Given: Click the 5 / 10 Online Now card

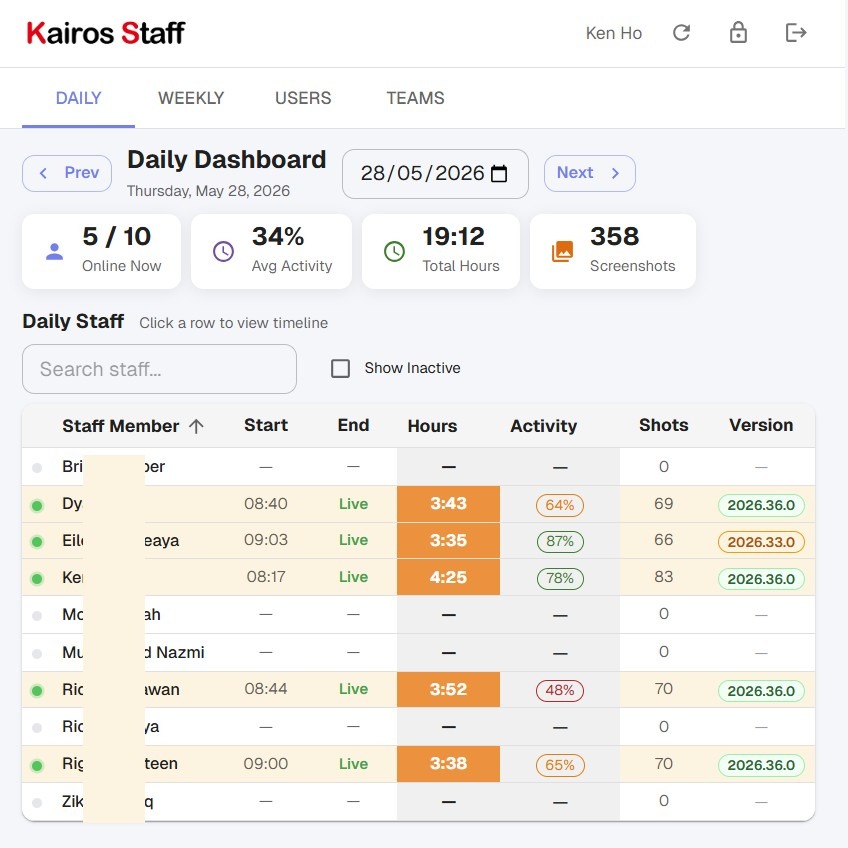Looking at the screenshot, I should [x=101, y=251].
